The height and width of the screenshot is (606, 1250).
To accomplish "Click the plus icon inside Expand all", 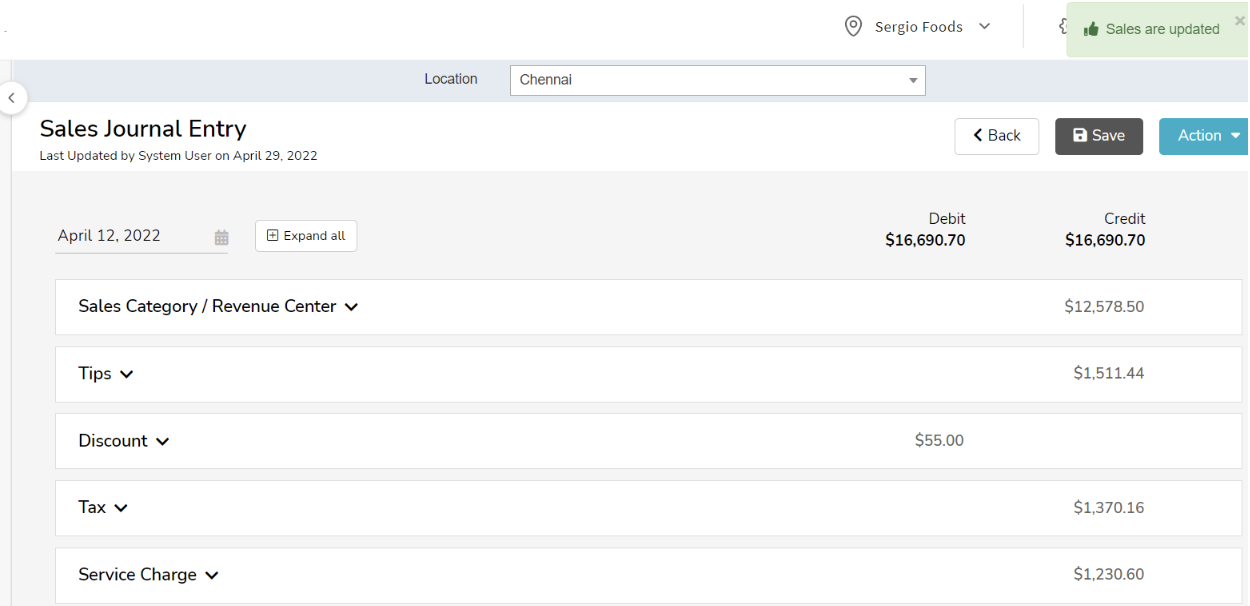I will (x=272, y=236).
